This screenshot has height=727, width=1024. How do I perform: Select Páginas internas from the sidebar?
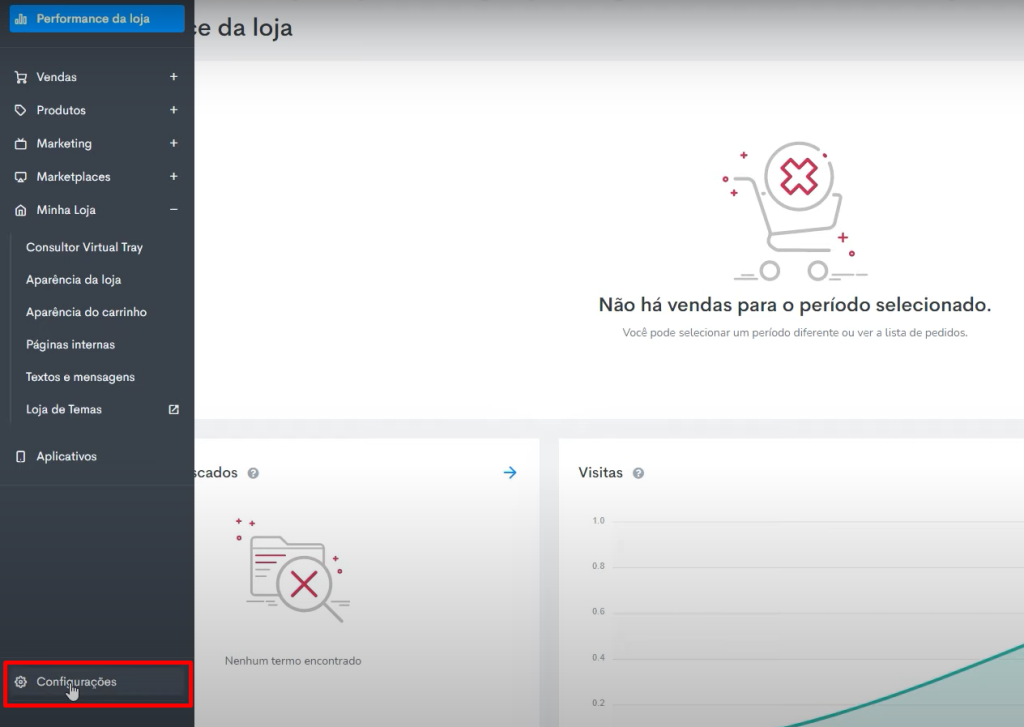[x=70, y=344]
